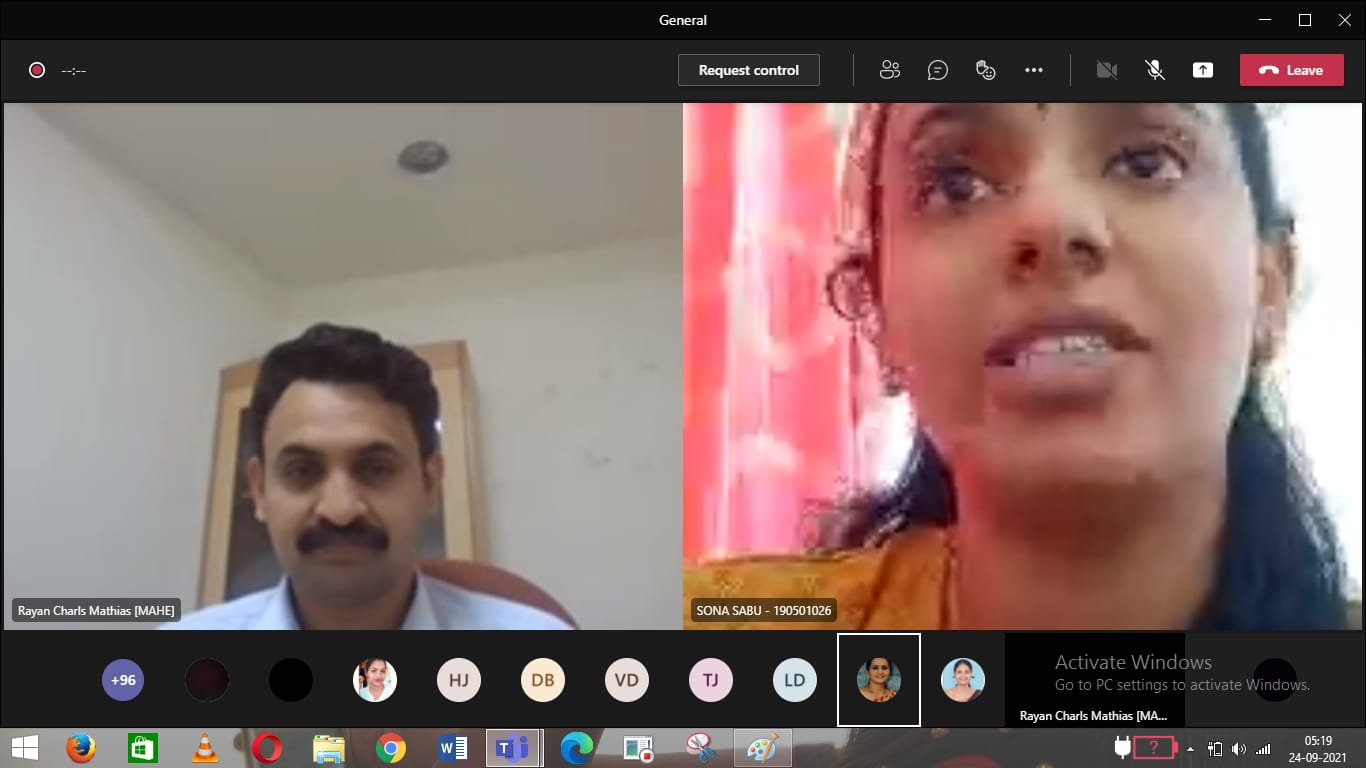Select the LD participant avatar
This screenshot has width=1366, height=768.
click(795, 680)
